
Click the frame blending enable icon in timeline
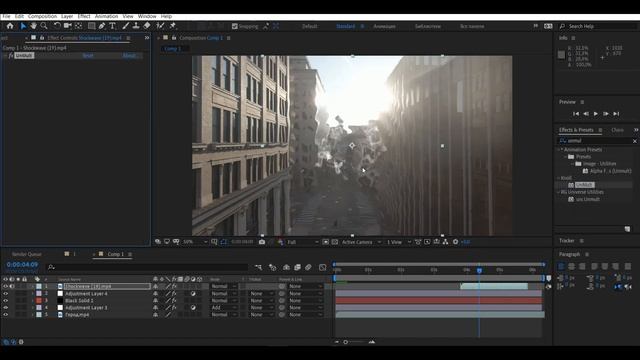(297, 267)
